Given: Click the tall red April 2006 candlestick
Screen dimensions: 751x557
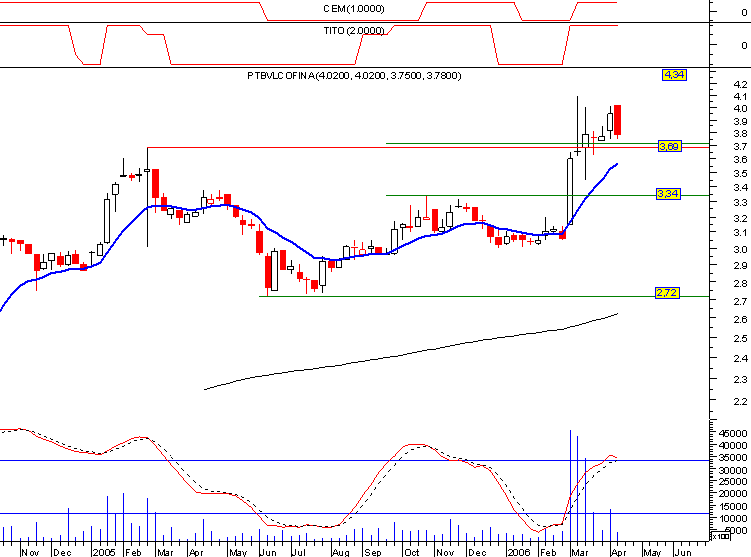Looking at the screenshot, I should pos(618,120).
